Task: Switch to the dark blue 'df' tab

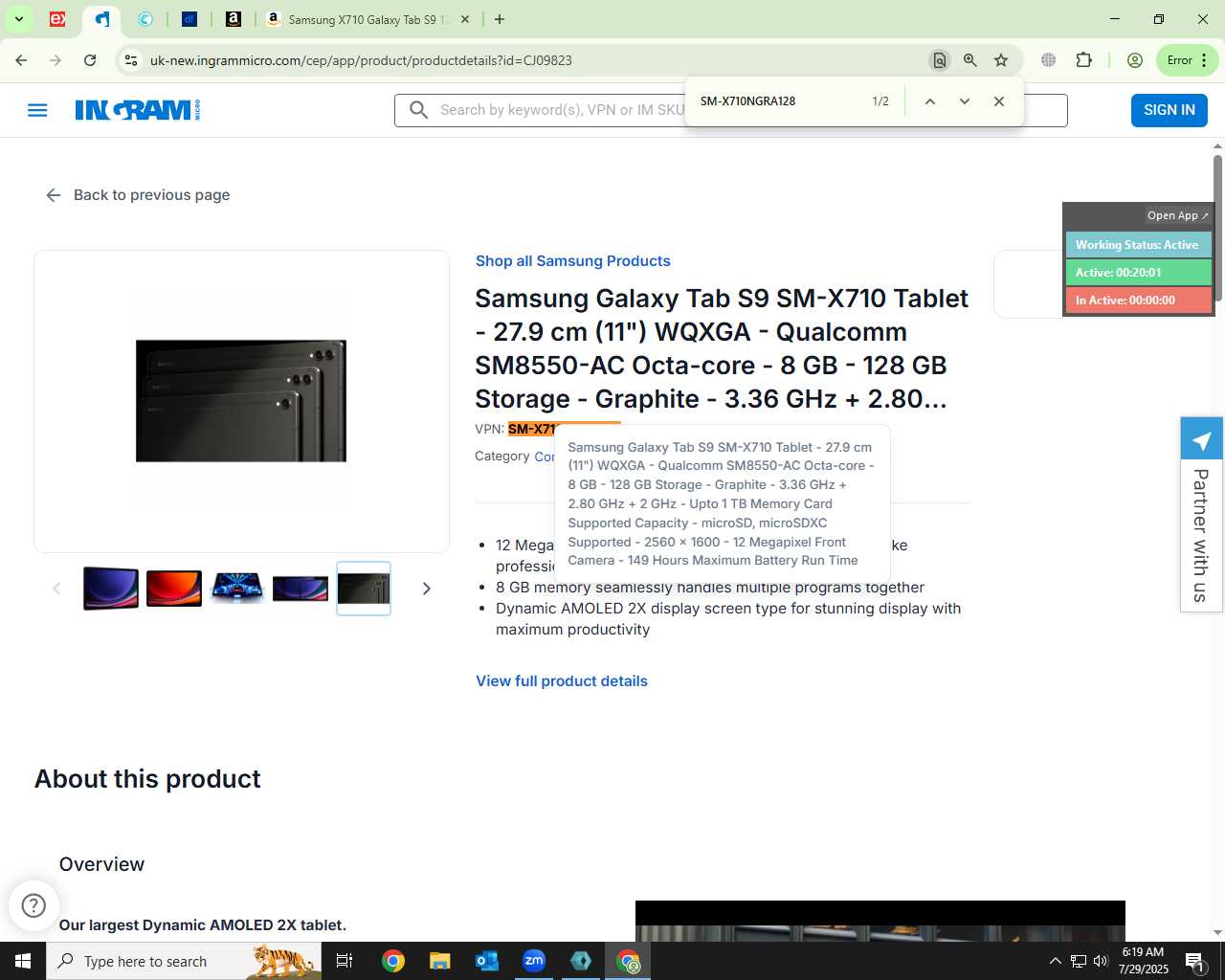Action: [x=189, y=19]
